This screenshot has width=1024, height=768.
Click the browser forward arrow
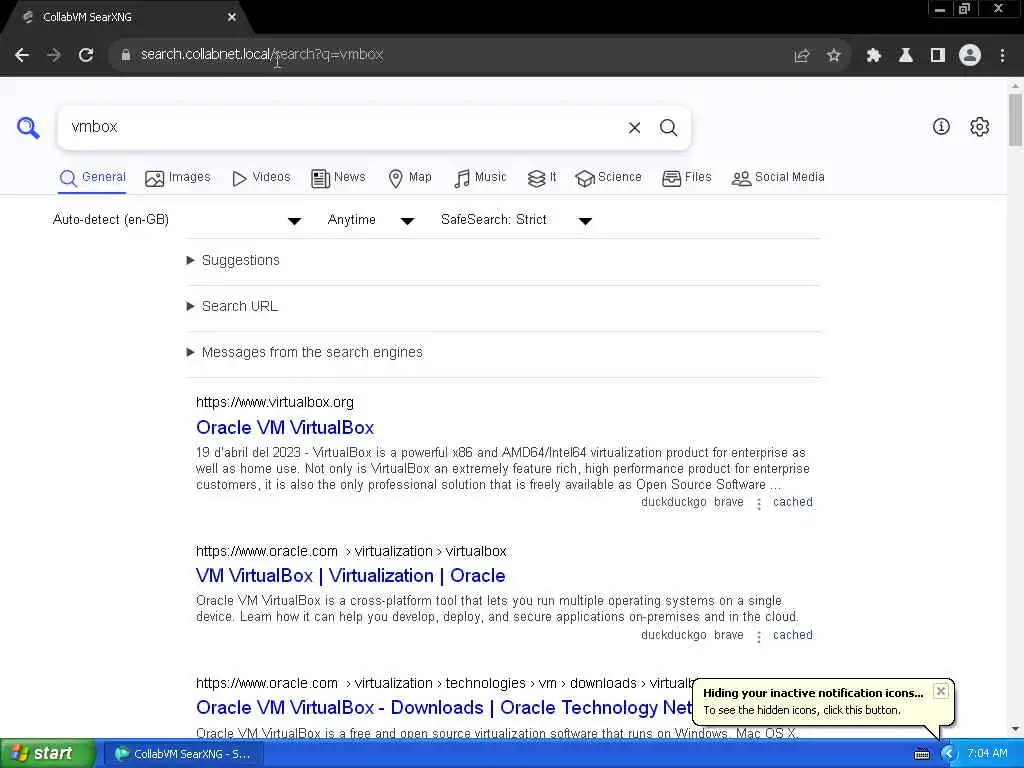click(54, 55)
